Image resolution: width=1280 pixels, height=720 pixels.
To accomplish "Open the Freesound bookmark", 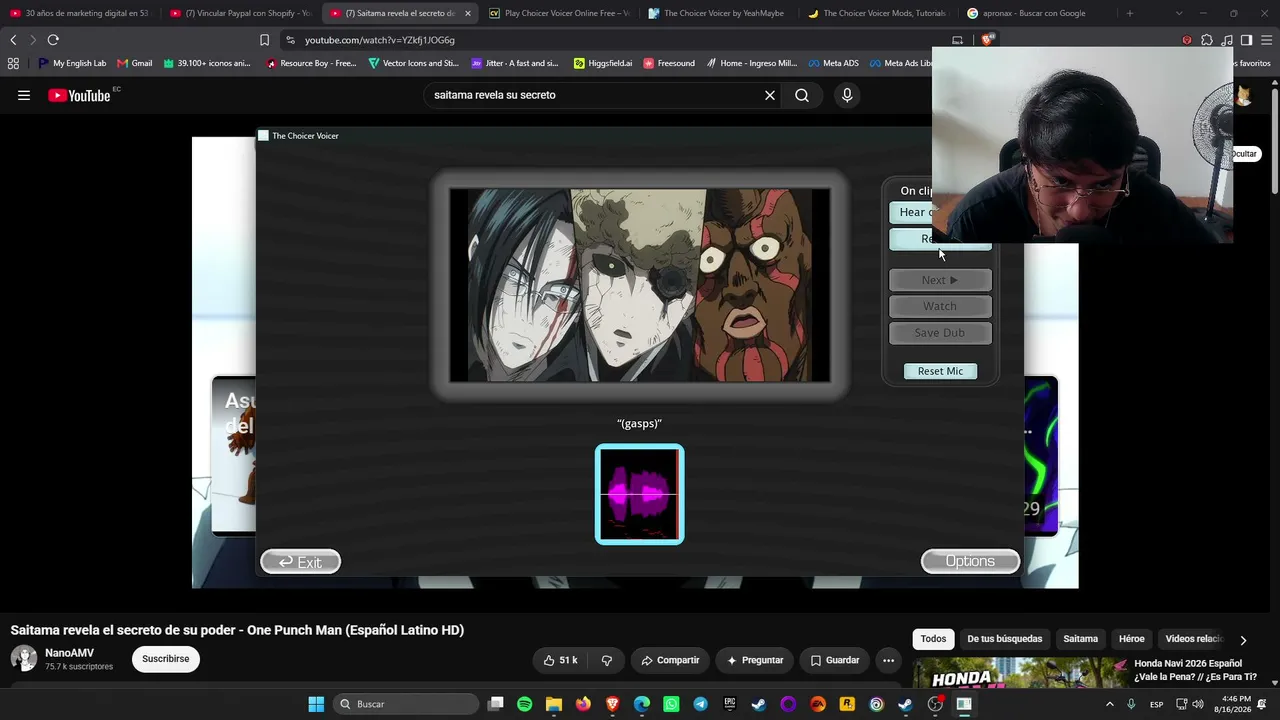I will [669, 63].
